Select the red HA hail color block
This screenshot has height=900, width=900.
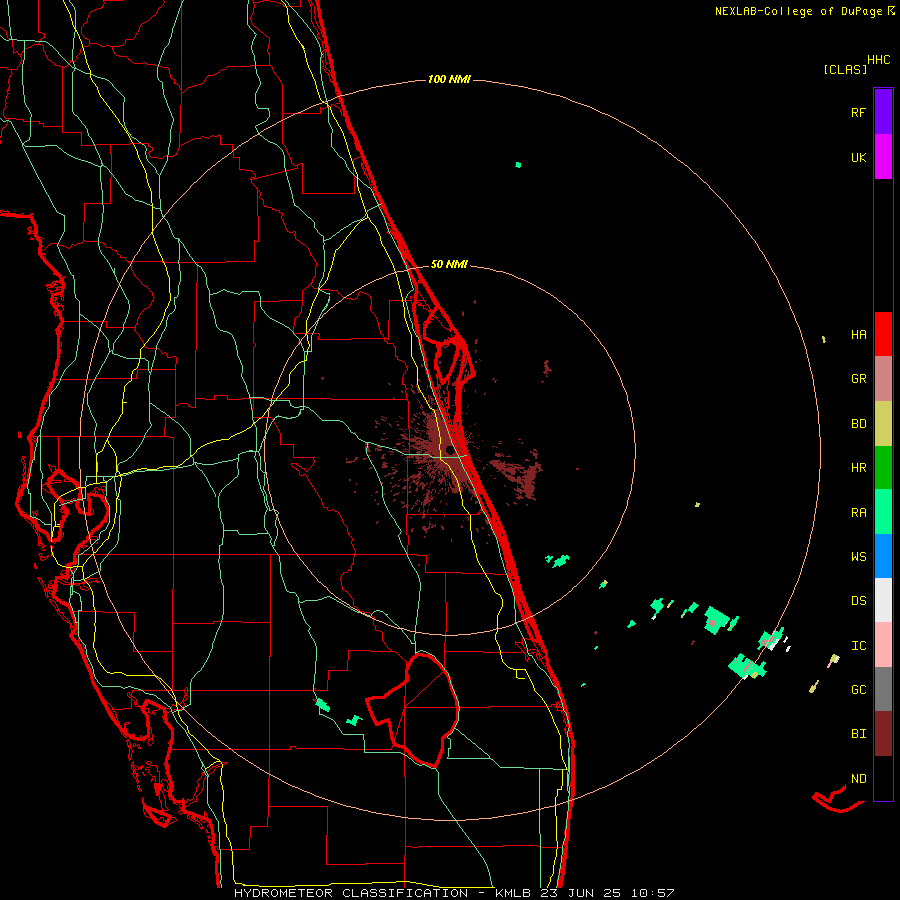click(883, 334)
